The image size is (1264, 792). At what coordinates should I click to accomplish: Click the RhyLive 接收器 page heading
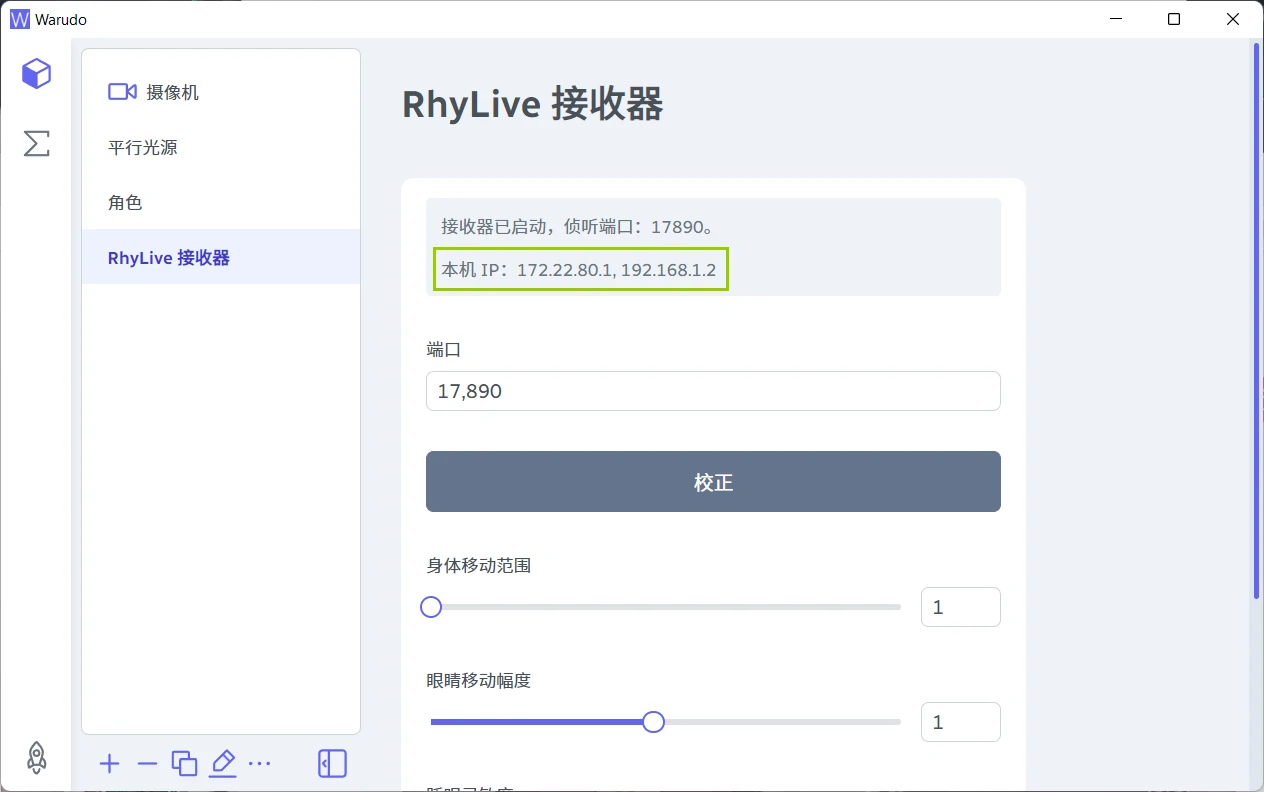[532, 104]
